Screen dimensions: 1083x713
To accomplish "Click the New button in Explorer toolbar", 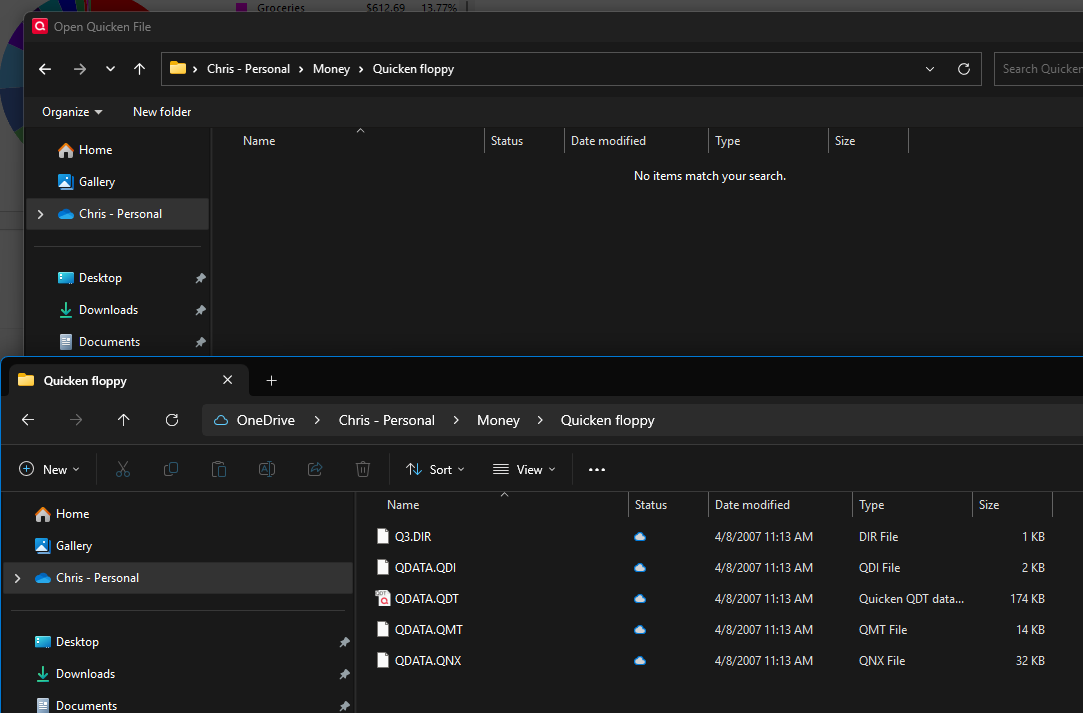I will pyautogui.click(x=49, y=469).
